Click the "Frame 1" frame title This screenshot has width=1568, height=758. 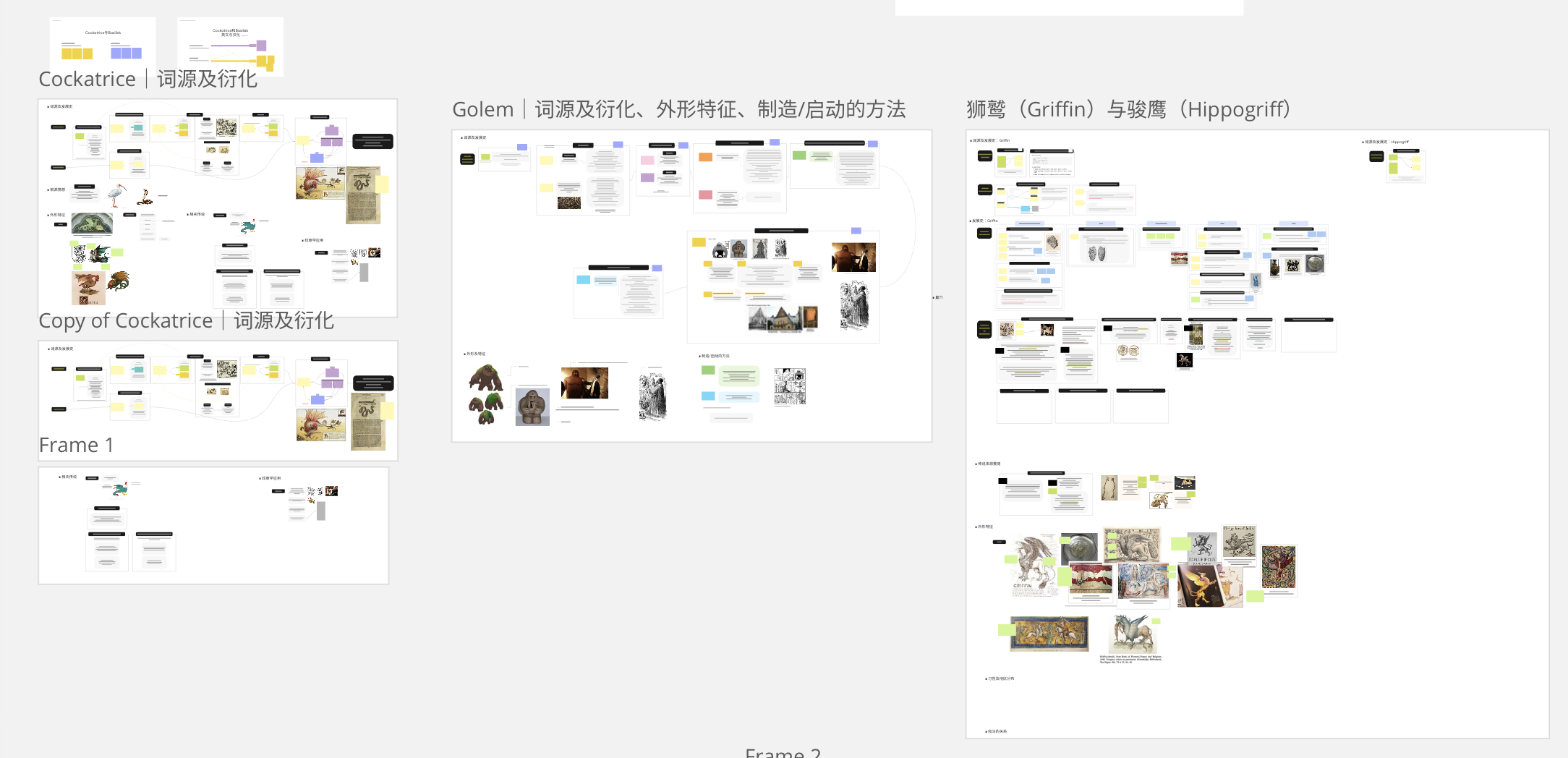point(76,445)
